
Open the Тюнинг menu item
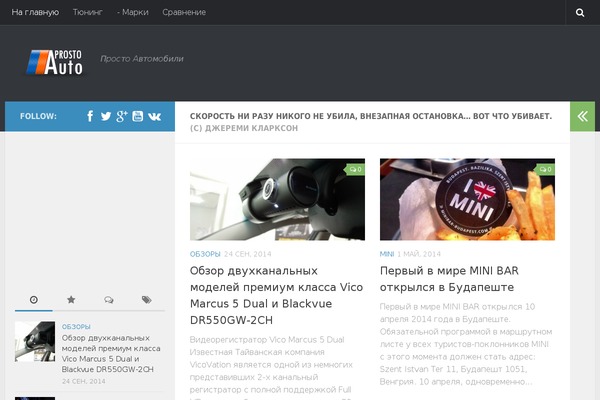[88, 12]
